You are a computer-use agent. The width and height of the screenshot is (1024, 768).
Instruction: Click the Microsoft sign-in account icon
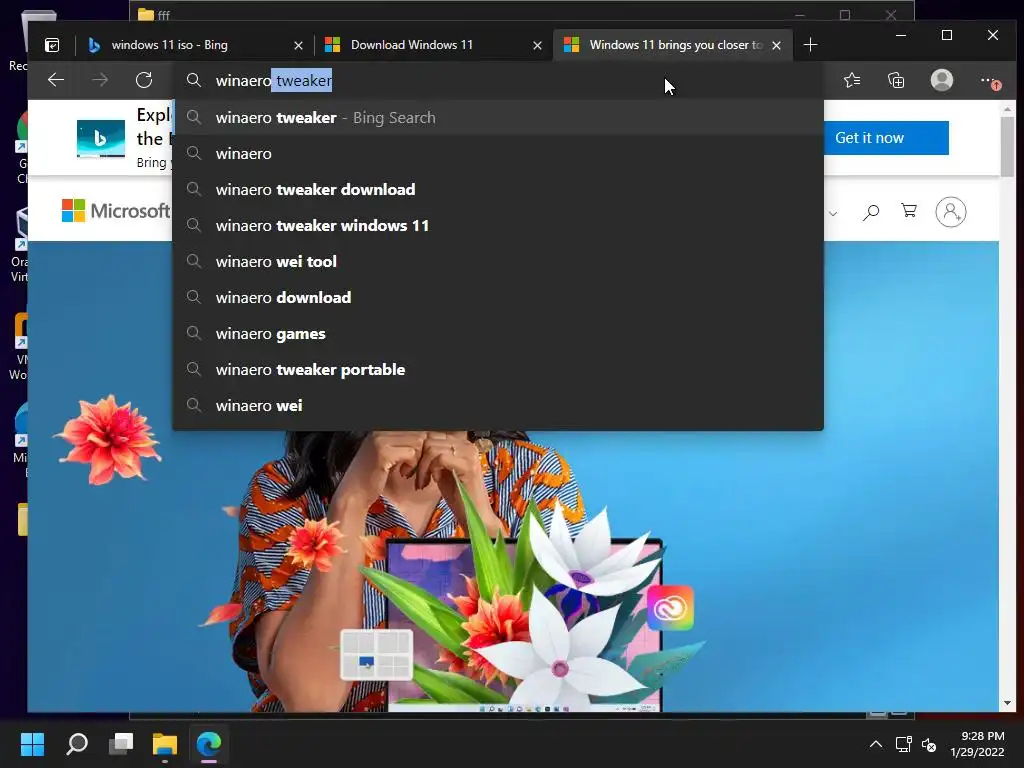(951, 212)
